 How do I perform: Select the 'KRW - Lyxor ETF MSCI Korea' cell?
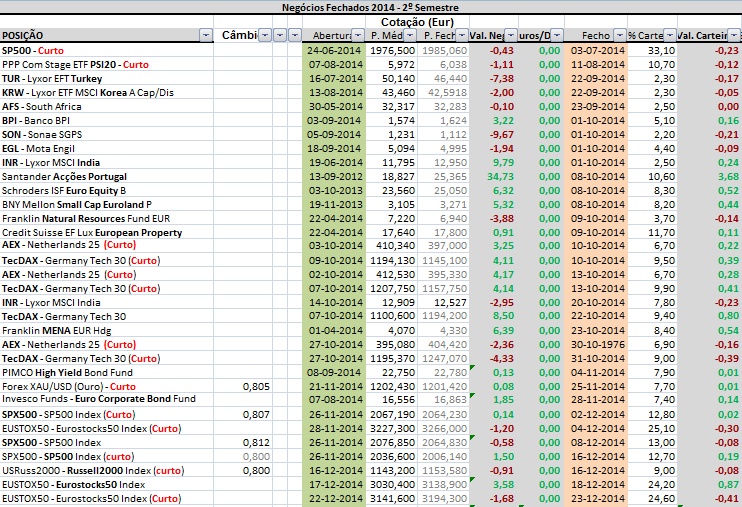[x=107, y=92]
